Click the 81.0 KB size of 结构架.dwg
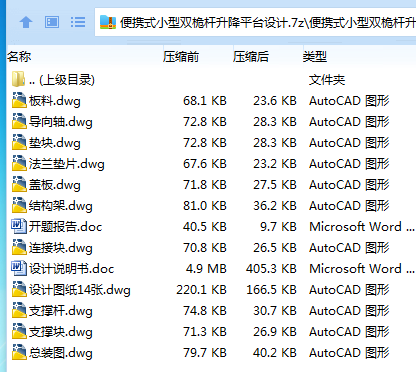 pyautogui.click(x=205, y=206)
